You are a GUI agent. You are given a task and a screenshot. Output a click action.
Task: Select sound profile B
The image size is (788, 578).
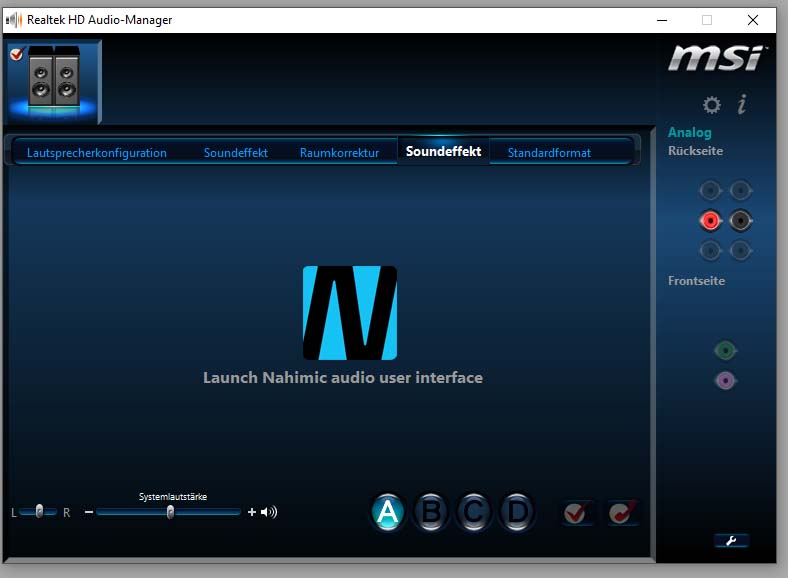click(x=430, y=512)
